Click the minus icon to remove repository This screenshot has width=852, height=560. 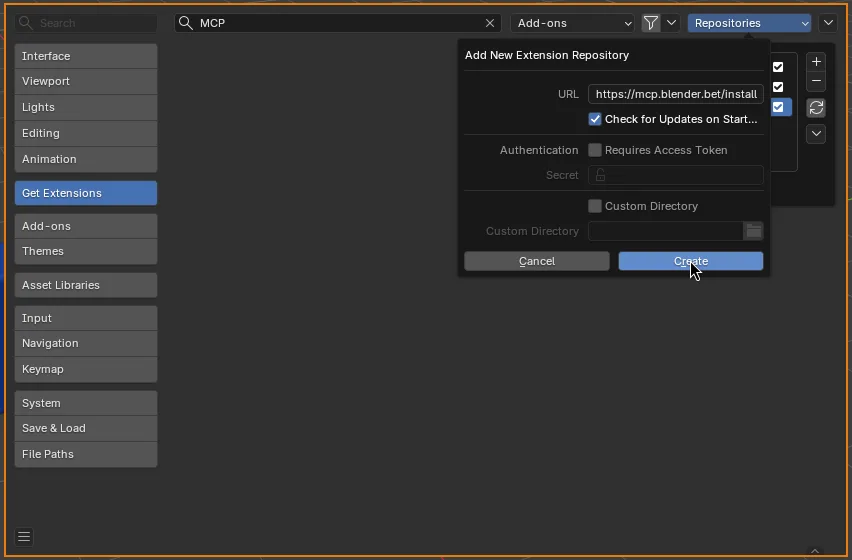(816, 81)
